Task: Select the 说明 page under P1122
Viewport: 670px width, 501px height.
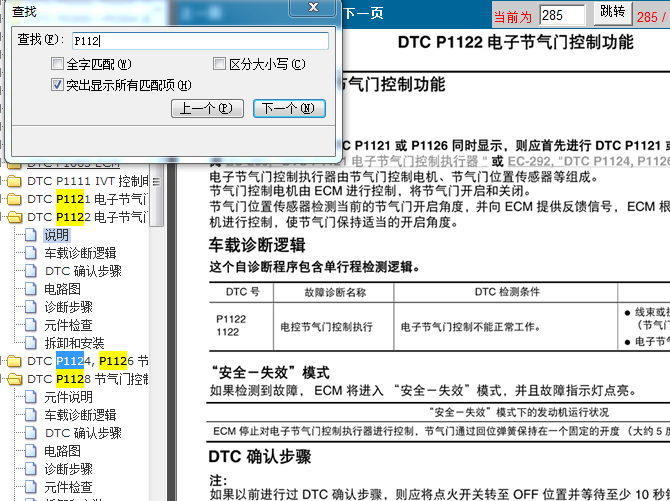Action: [x=56, y=235]
